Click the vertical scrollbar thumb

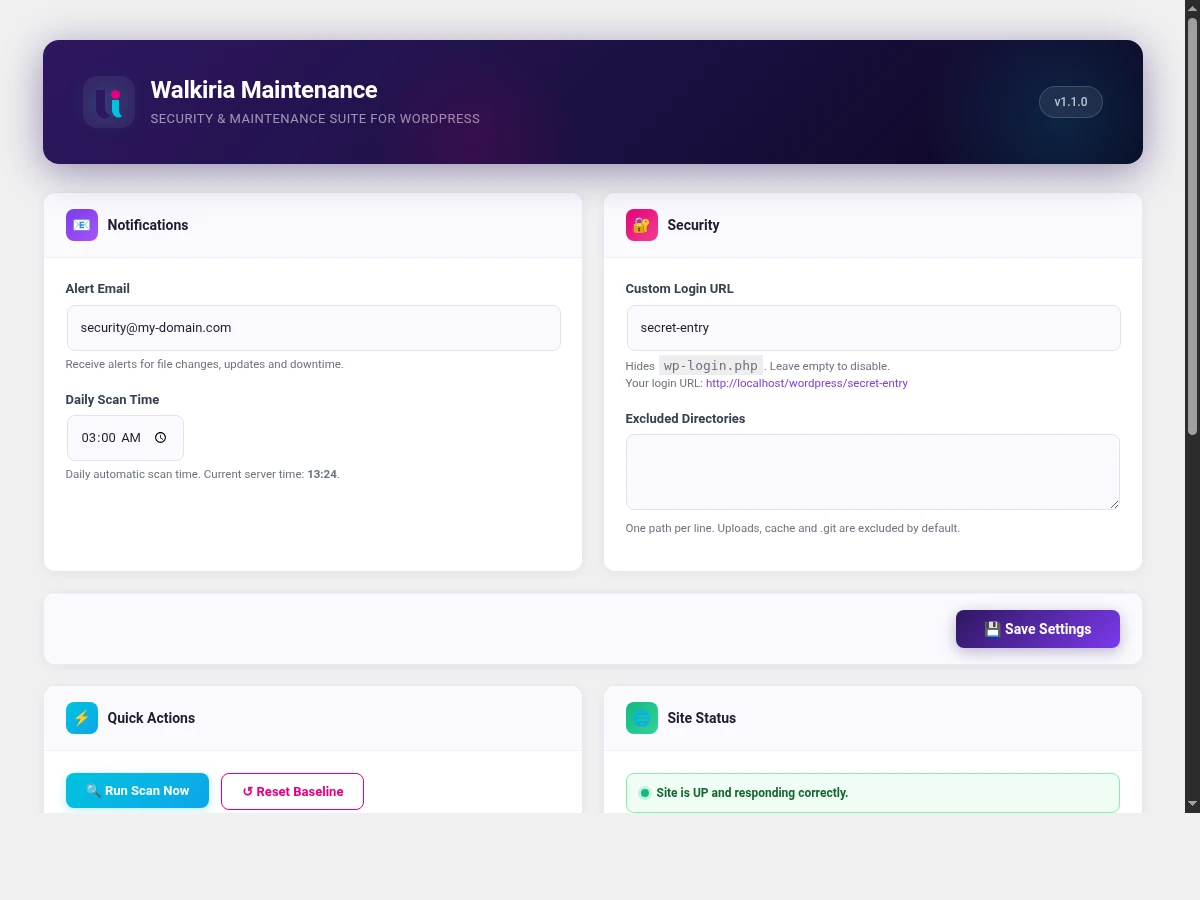click(x=1192, y=226)
